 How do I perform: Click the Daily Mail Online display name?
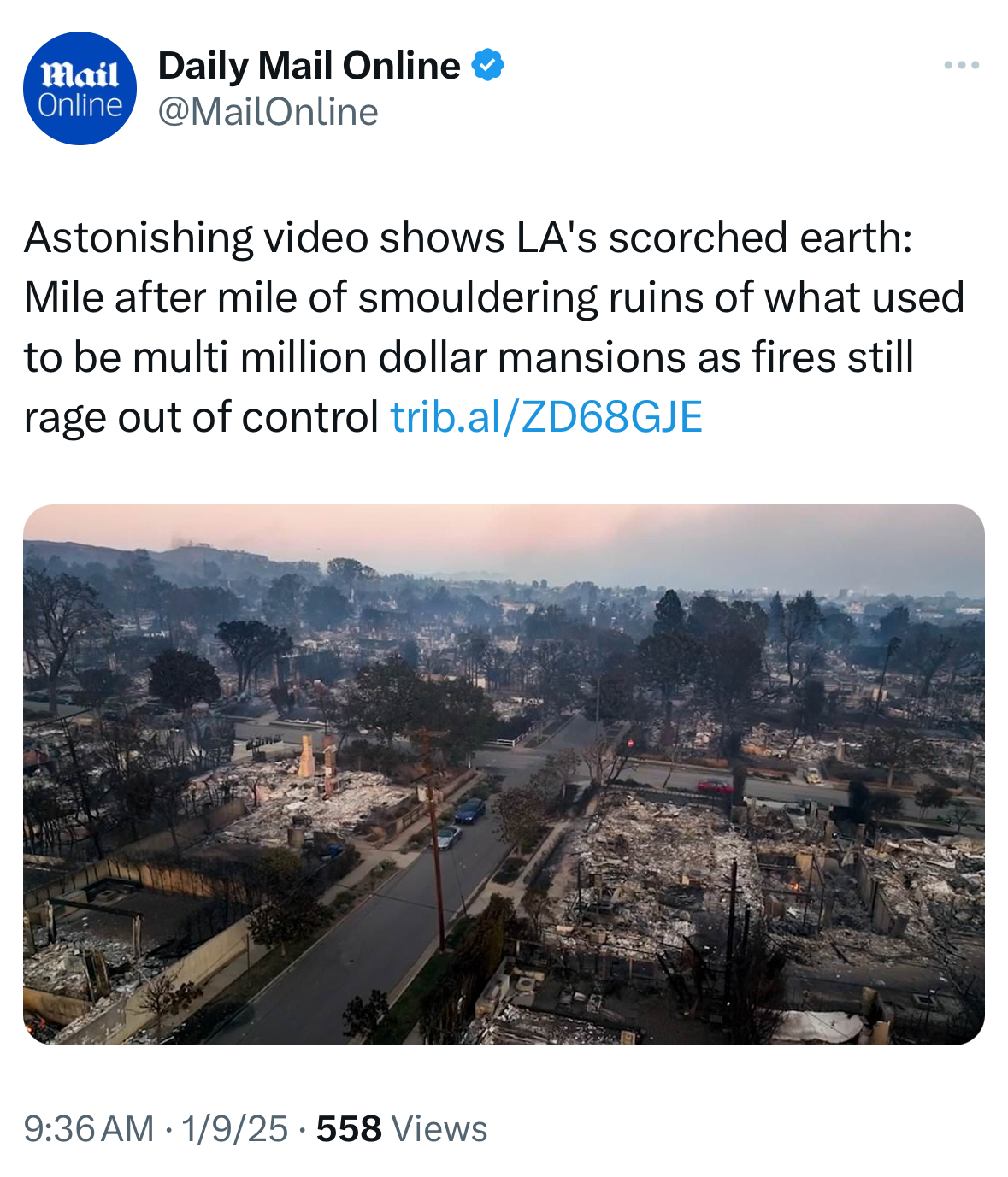tap(309, 66)
